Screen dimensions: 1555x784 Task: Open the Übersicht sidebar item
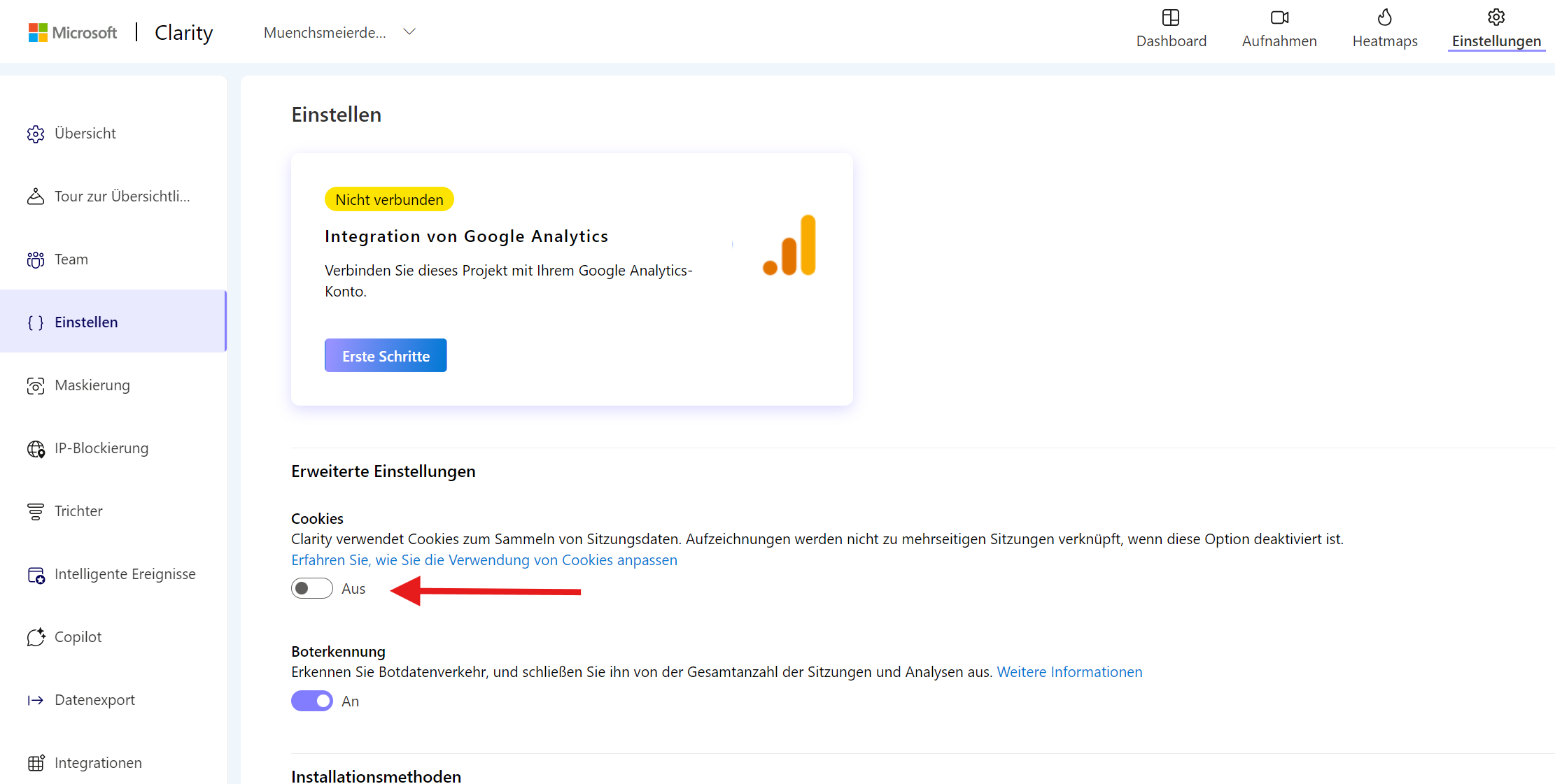click(85, 134)
